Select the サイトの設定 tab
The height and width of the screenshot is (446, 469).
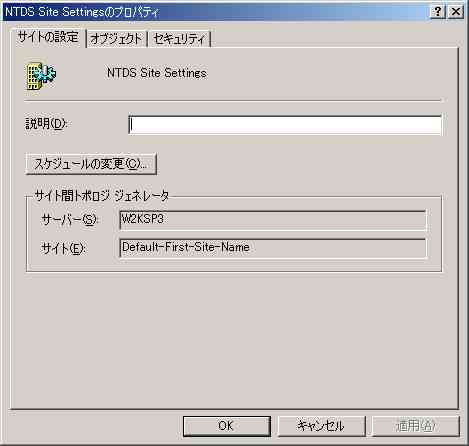[49, 37]
